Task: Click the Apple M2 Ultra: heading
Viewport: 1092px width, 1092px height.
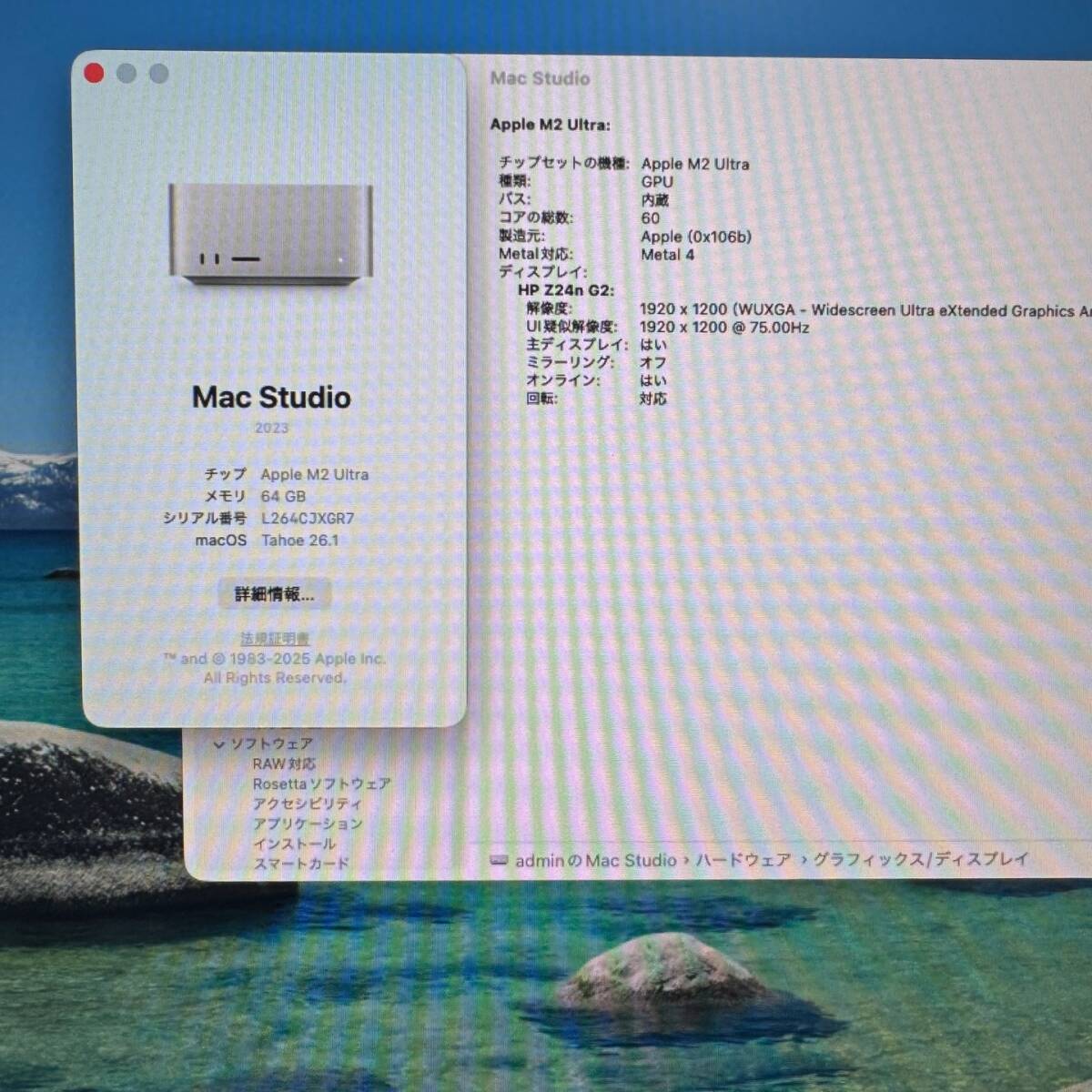Action: point(550,125)
